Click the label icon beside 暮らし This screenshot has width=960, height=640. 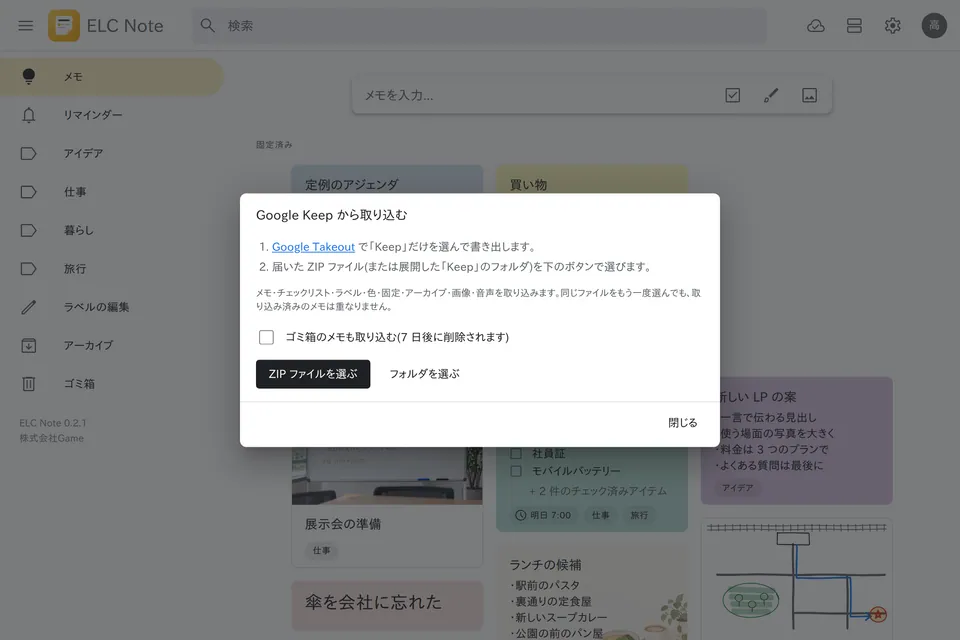coord(29,230)
